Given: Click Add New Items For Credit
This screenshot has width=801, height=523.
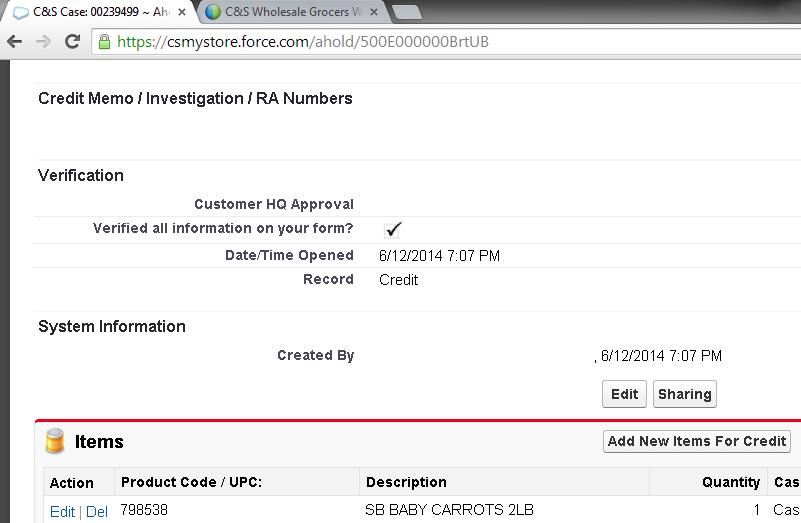Looking at the screenshot, I should pyautogui.click(x=697, y=441).
